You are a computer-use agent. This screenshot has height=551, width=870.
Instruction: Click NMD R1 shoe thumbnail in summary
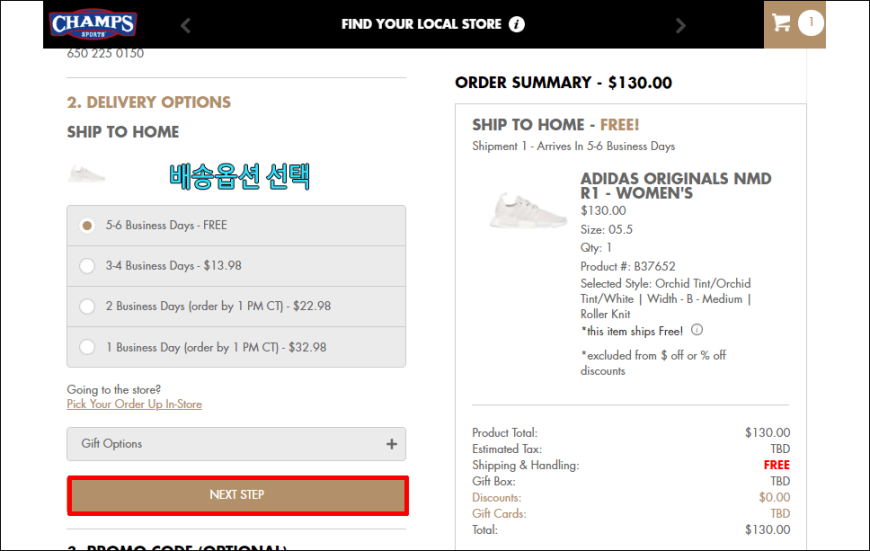coord(528,211)
